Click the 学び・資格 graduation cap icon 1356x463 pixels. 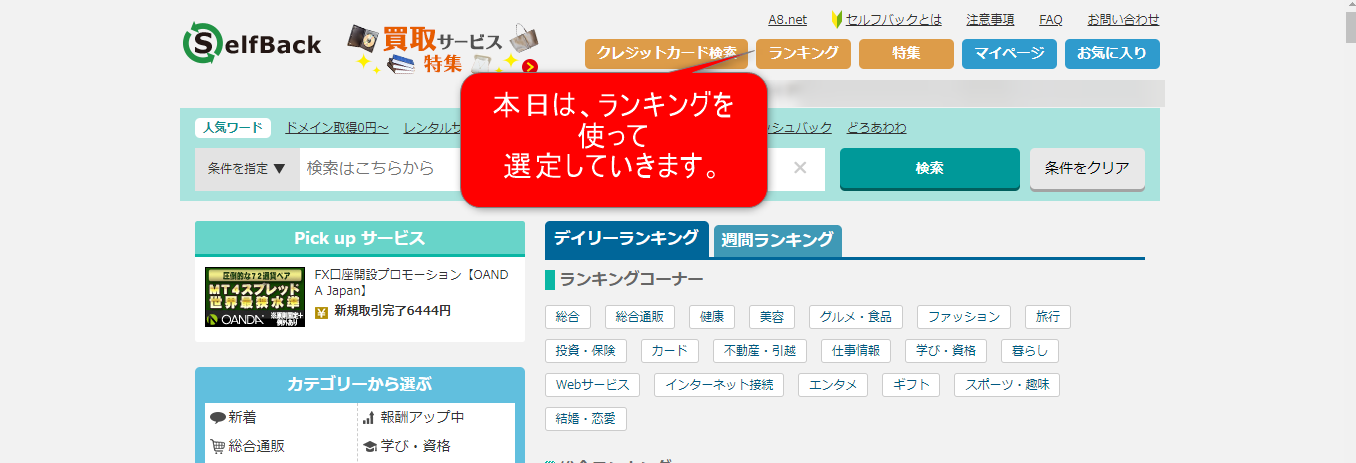(369, 446)
